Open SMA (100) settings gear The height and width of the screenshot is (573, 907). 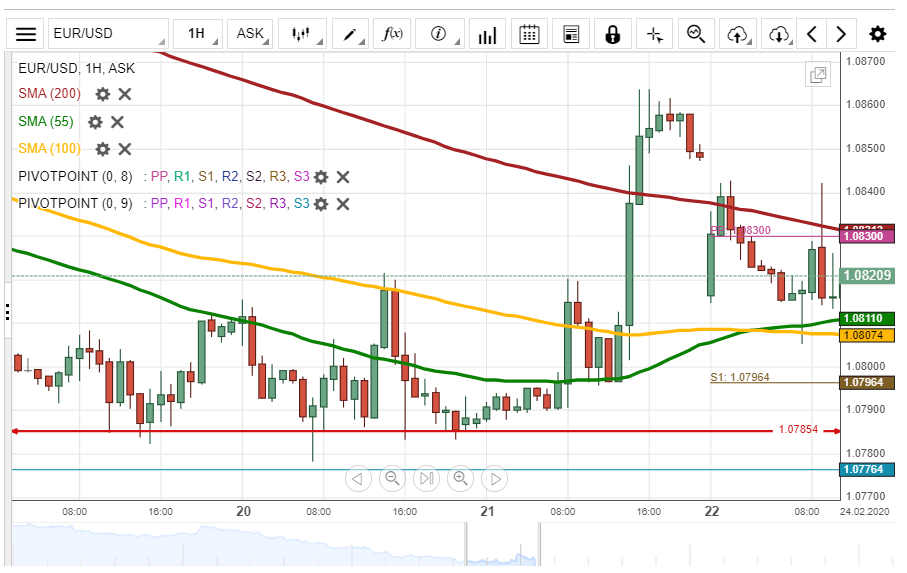102,149
